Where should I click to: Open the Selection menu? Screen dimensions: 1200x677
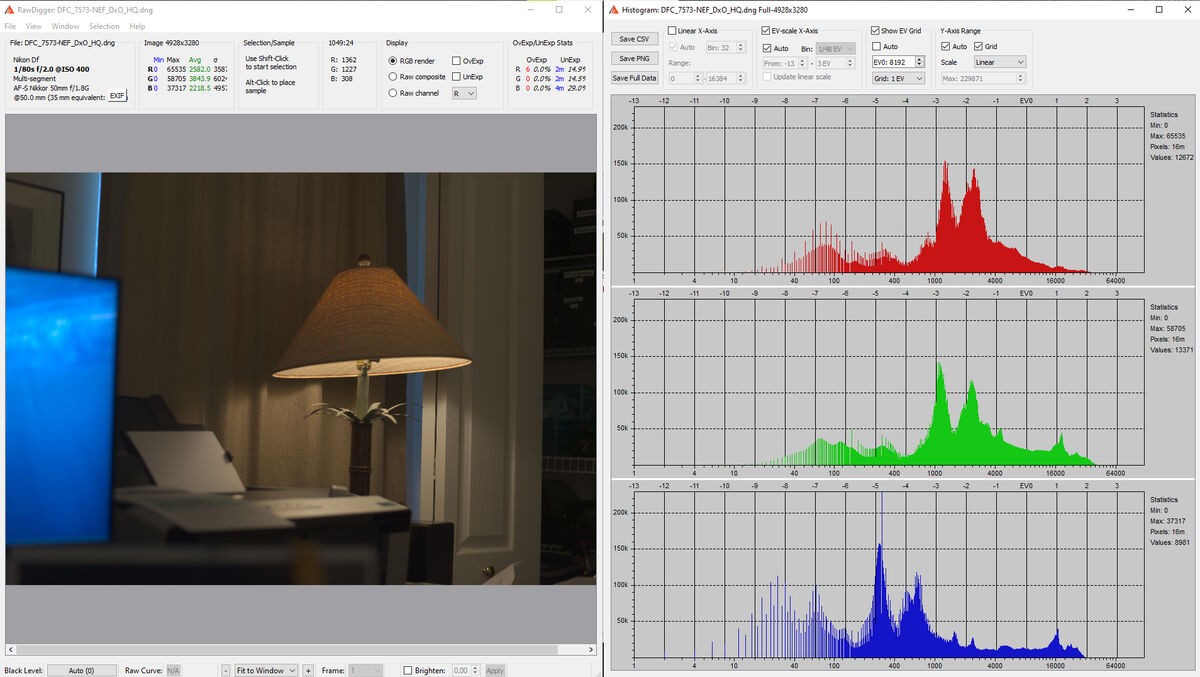click(x=103, y=26)
